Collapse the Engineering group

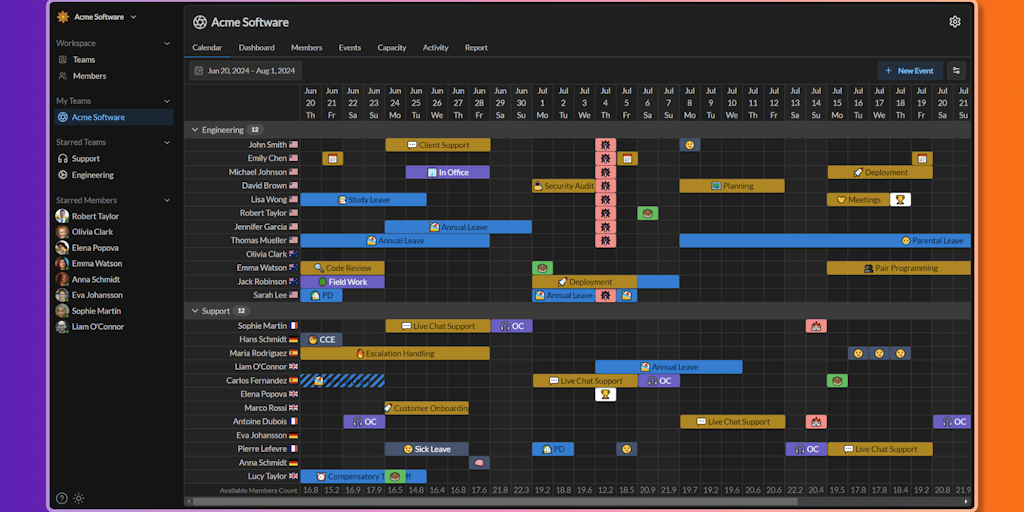click(195, 130)
